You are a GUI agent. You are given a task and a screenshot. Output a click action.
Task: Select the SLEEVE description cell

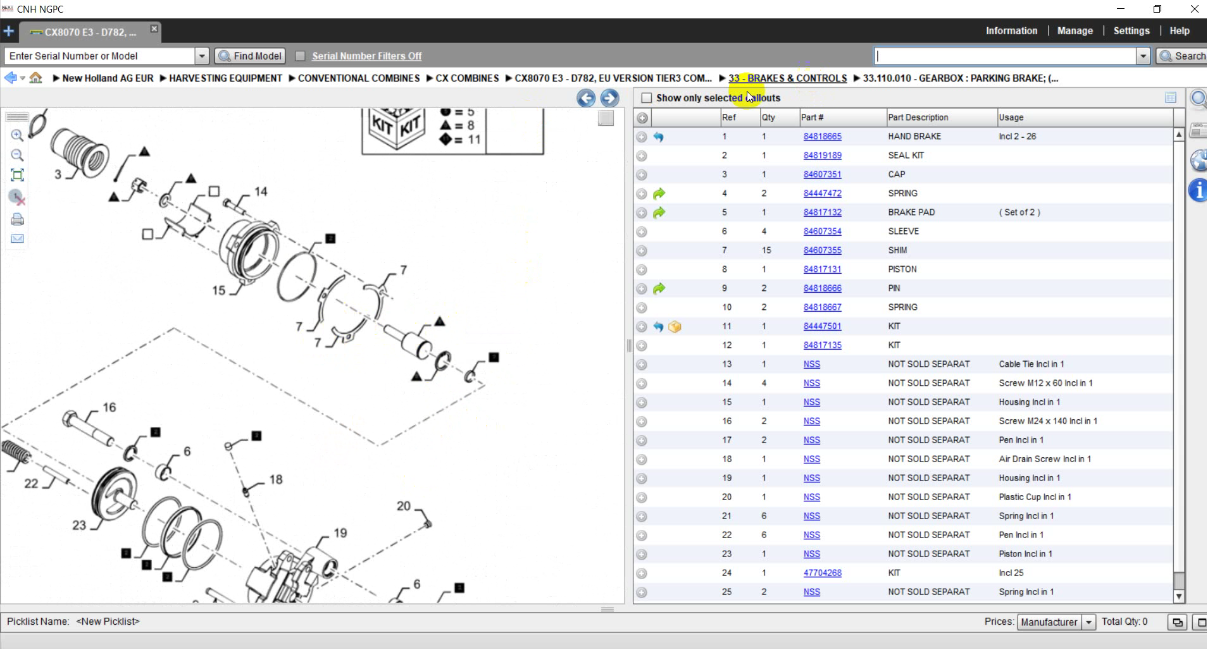click(903, 232)
